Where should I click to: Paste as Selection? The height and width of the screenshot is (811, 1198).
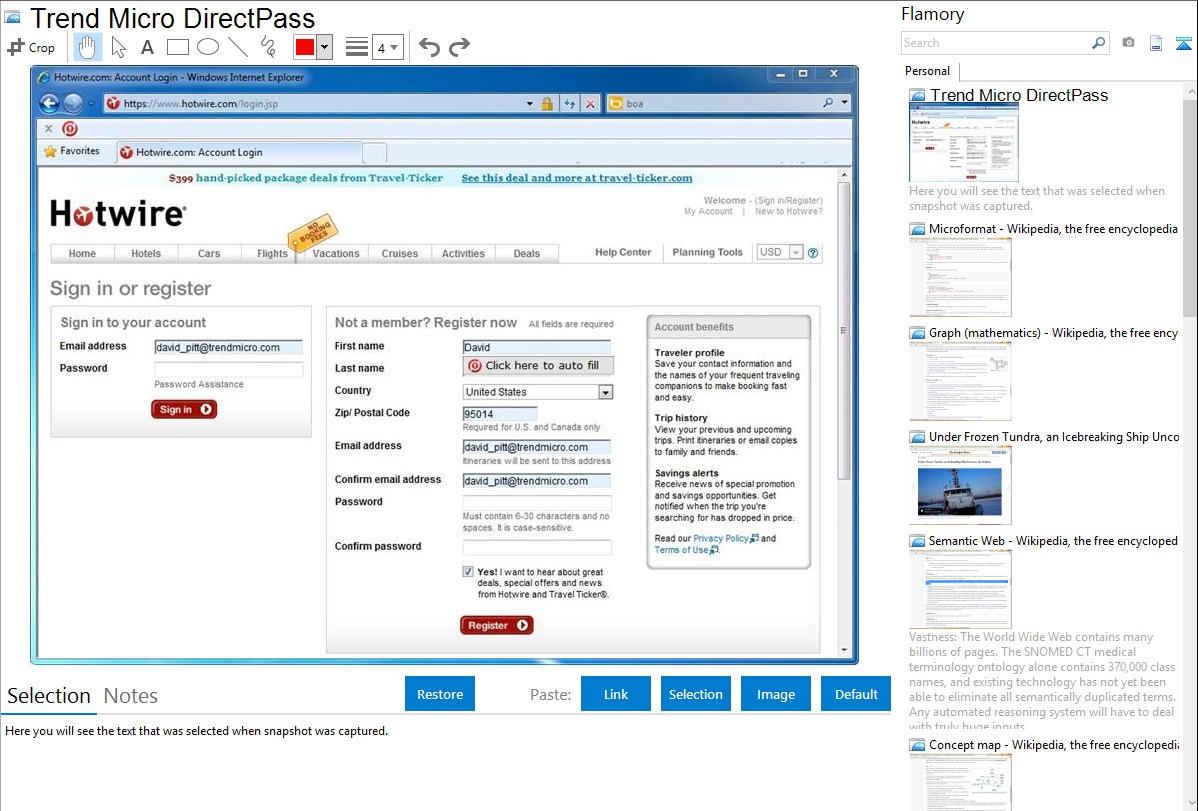click(695, 694)
